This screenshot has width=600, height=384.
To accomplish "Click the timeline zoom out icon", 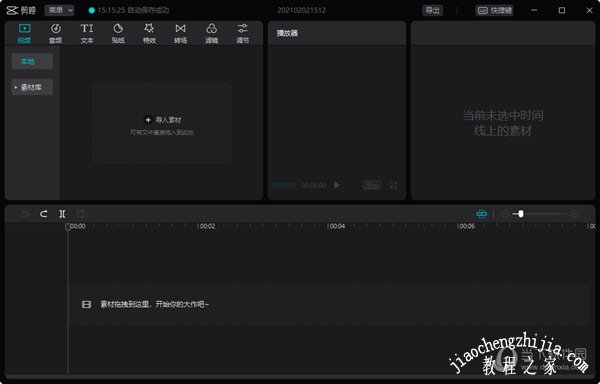I will [x=505, y=214].
